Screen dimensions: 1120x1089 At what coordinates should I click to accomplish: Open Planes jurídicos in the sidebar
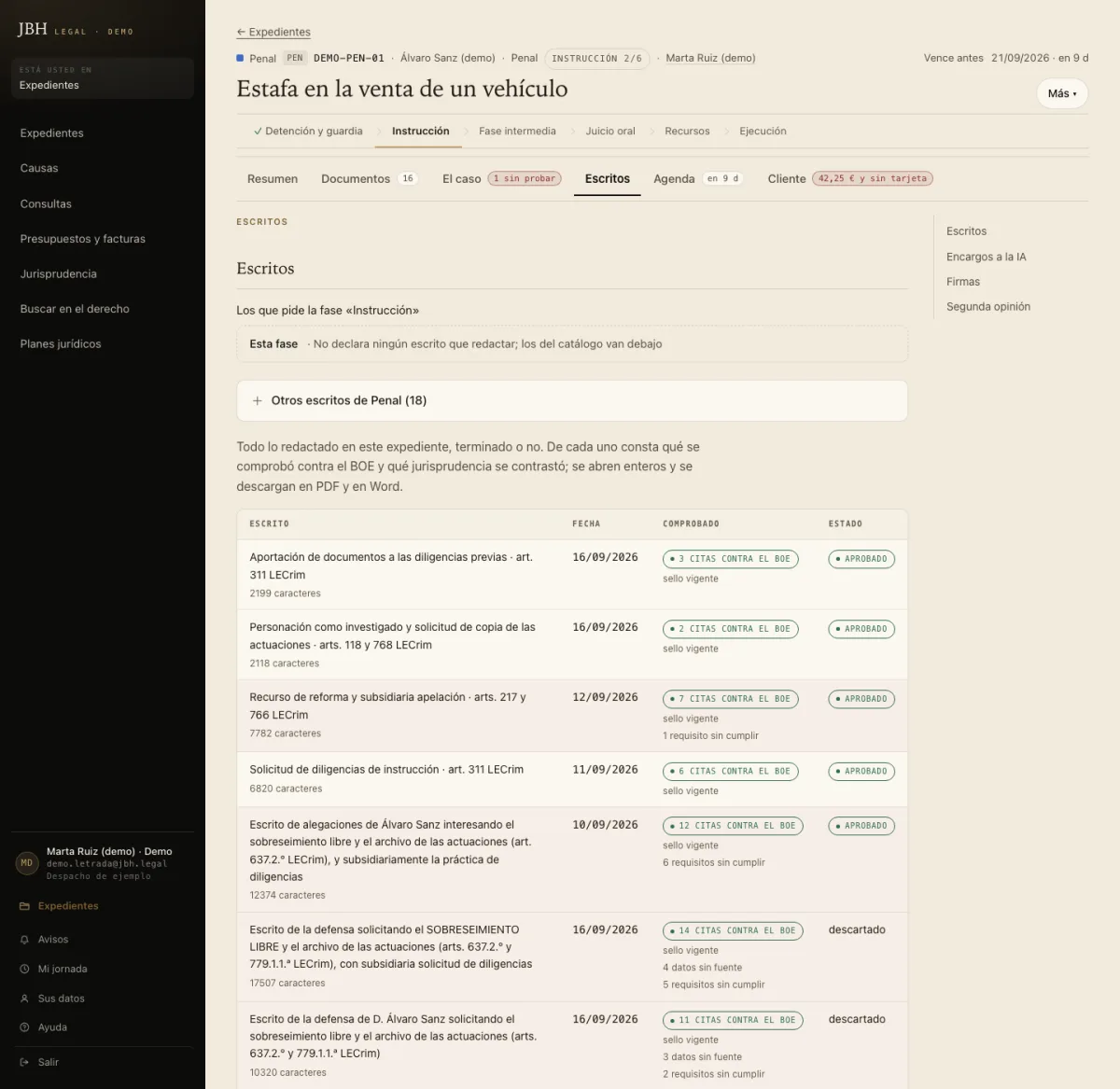61,343
